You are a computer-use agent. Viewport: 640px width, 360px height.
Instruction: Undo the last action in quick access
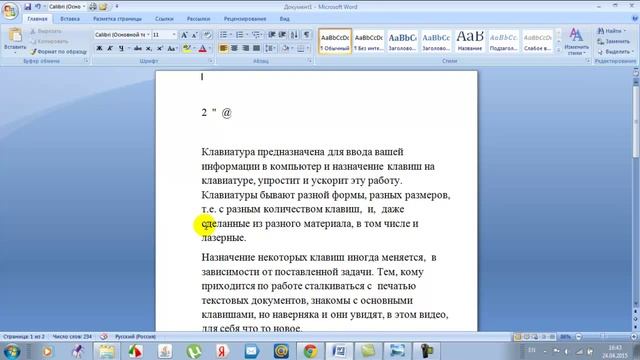coord(38,7)
